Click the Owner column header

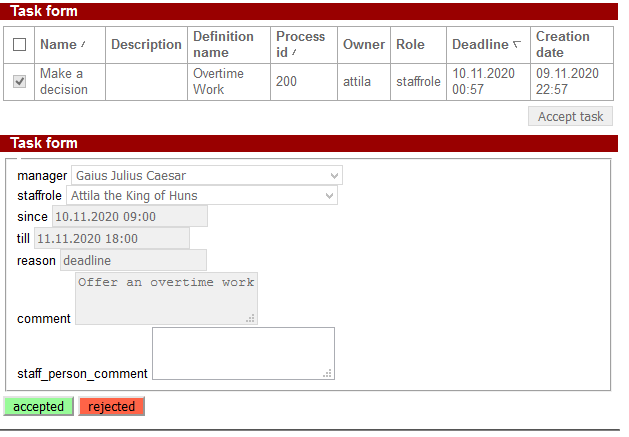point(363,45)
